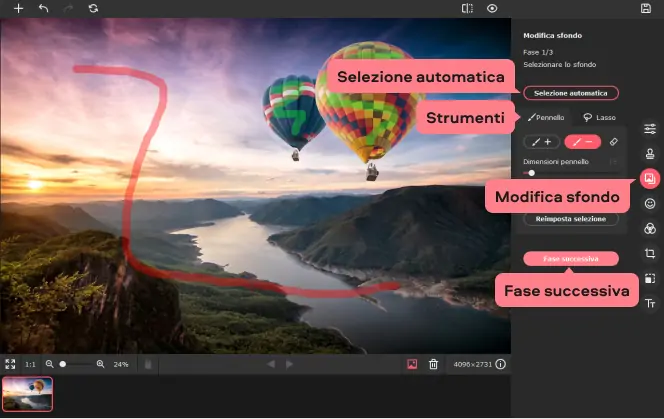
Task: Click the Modifica sfondo panel title
Action: point(552,36)
